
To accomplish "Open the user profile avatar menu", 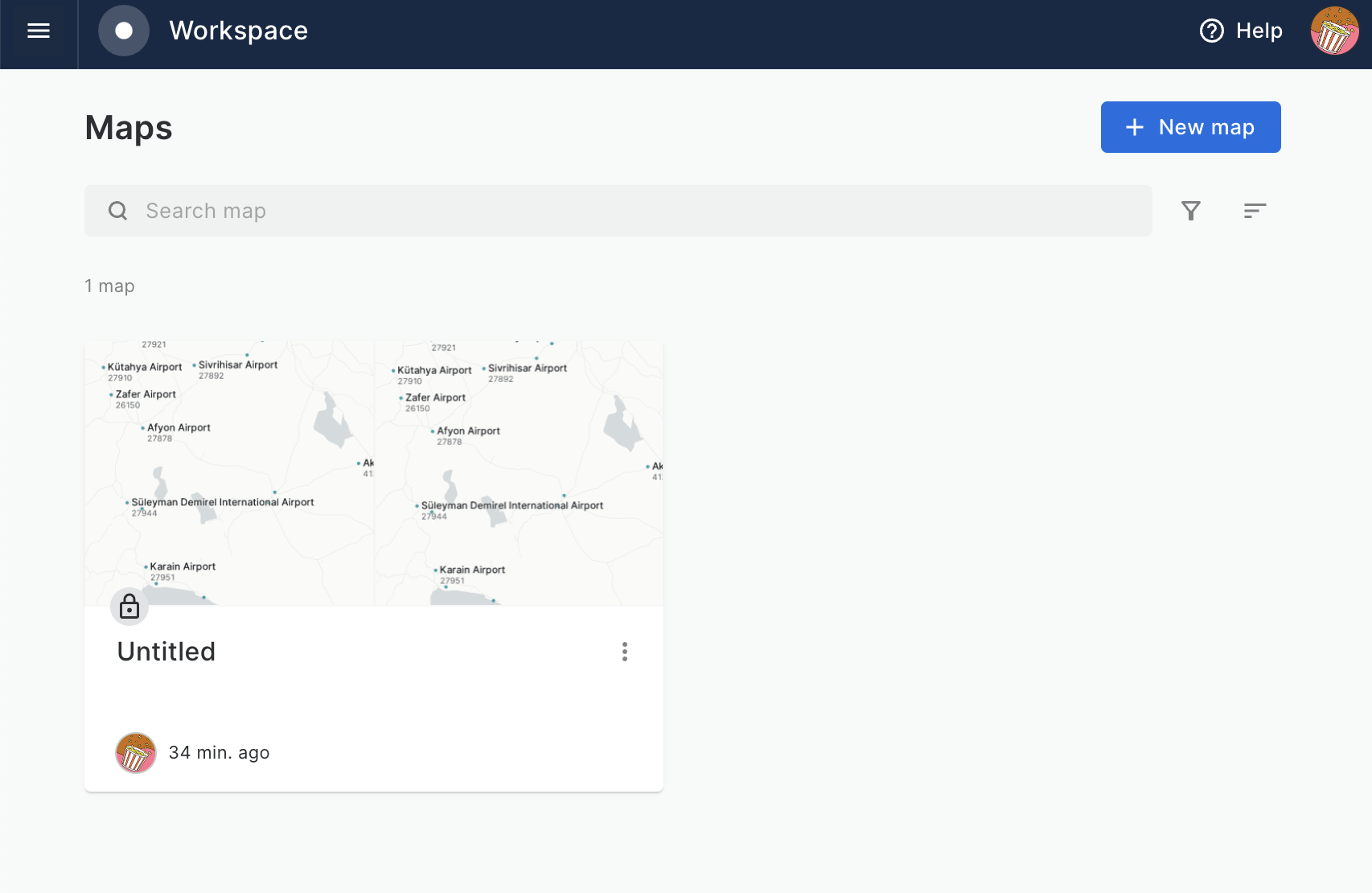I will click(x=1334, y=31).
